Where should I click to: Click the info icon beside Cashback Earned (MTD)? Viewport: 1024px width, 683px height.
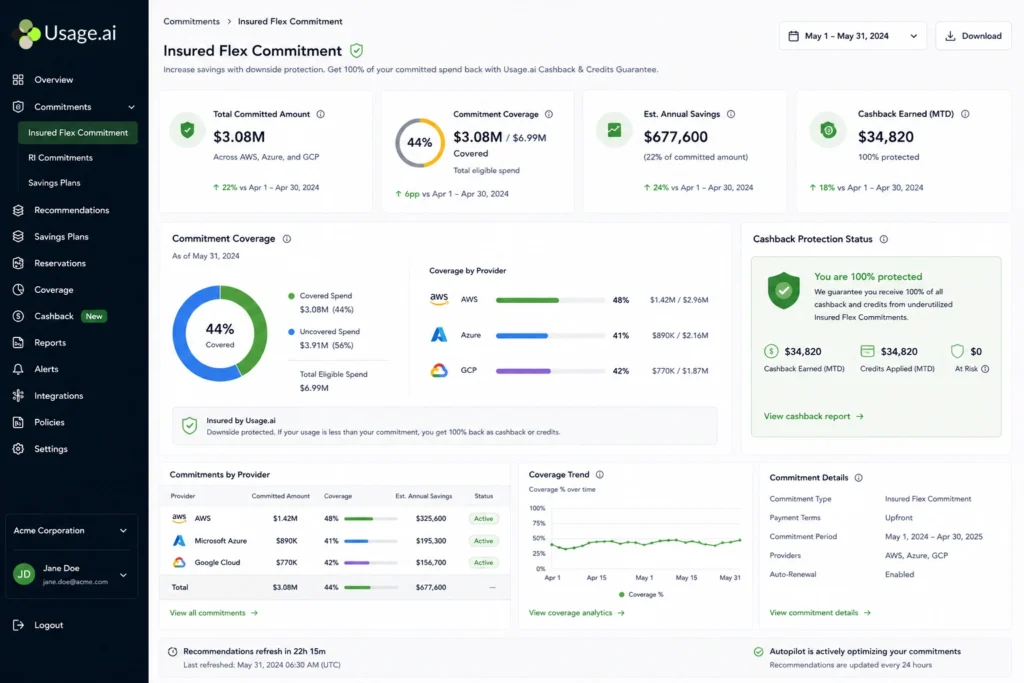(x=965, y=114)
